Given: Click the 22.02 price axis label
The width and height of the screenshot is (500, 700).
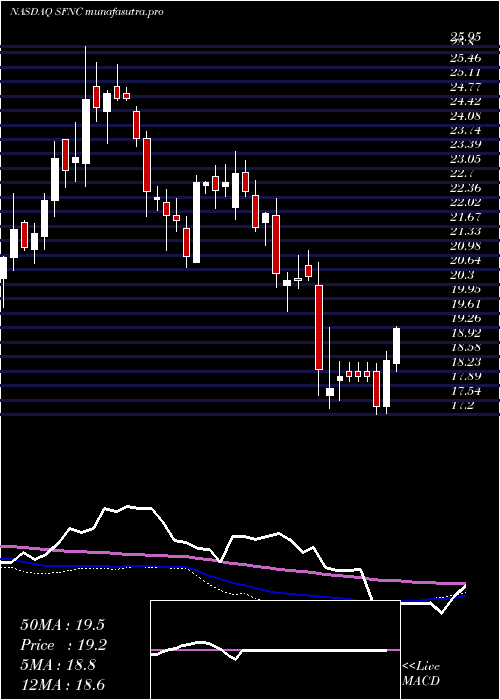Looking at the screenshot, I should coord(466,202).
